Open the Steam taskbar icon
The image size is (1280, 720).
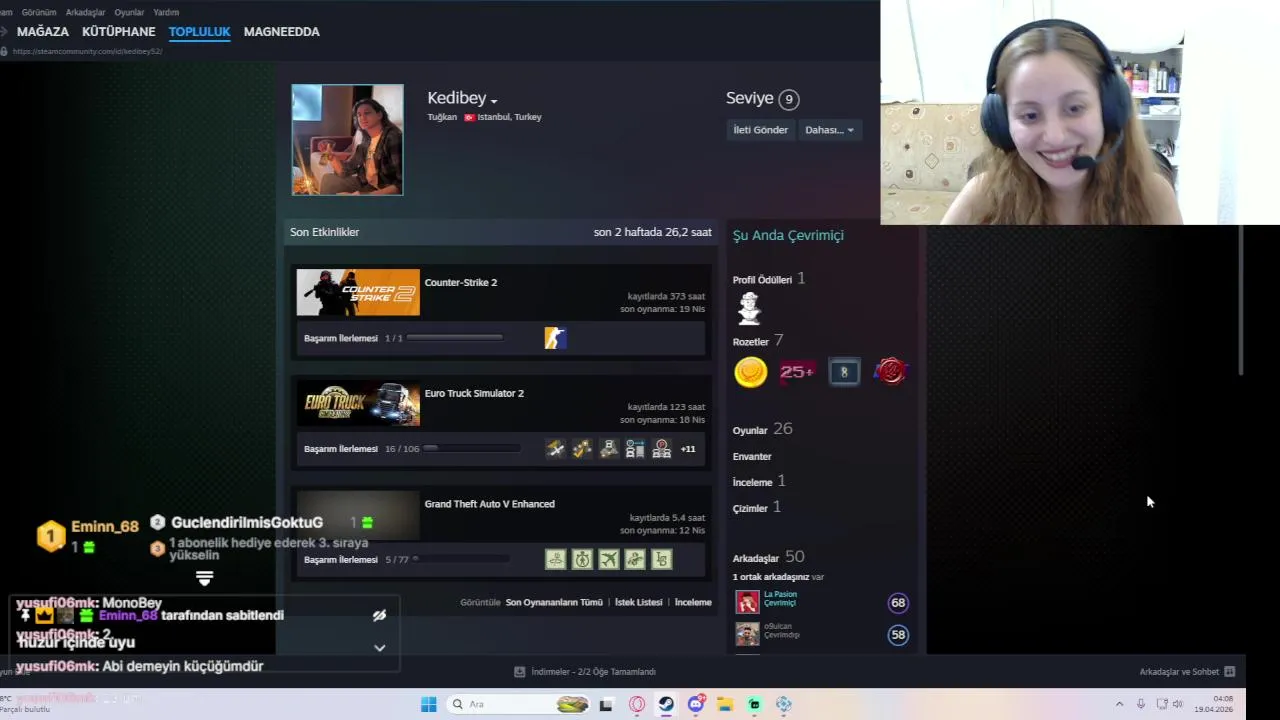[666, 704]
